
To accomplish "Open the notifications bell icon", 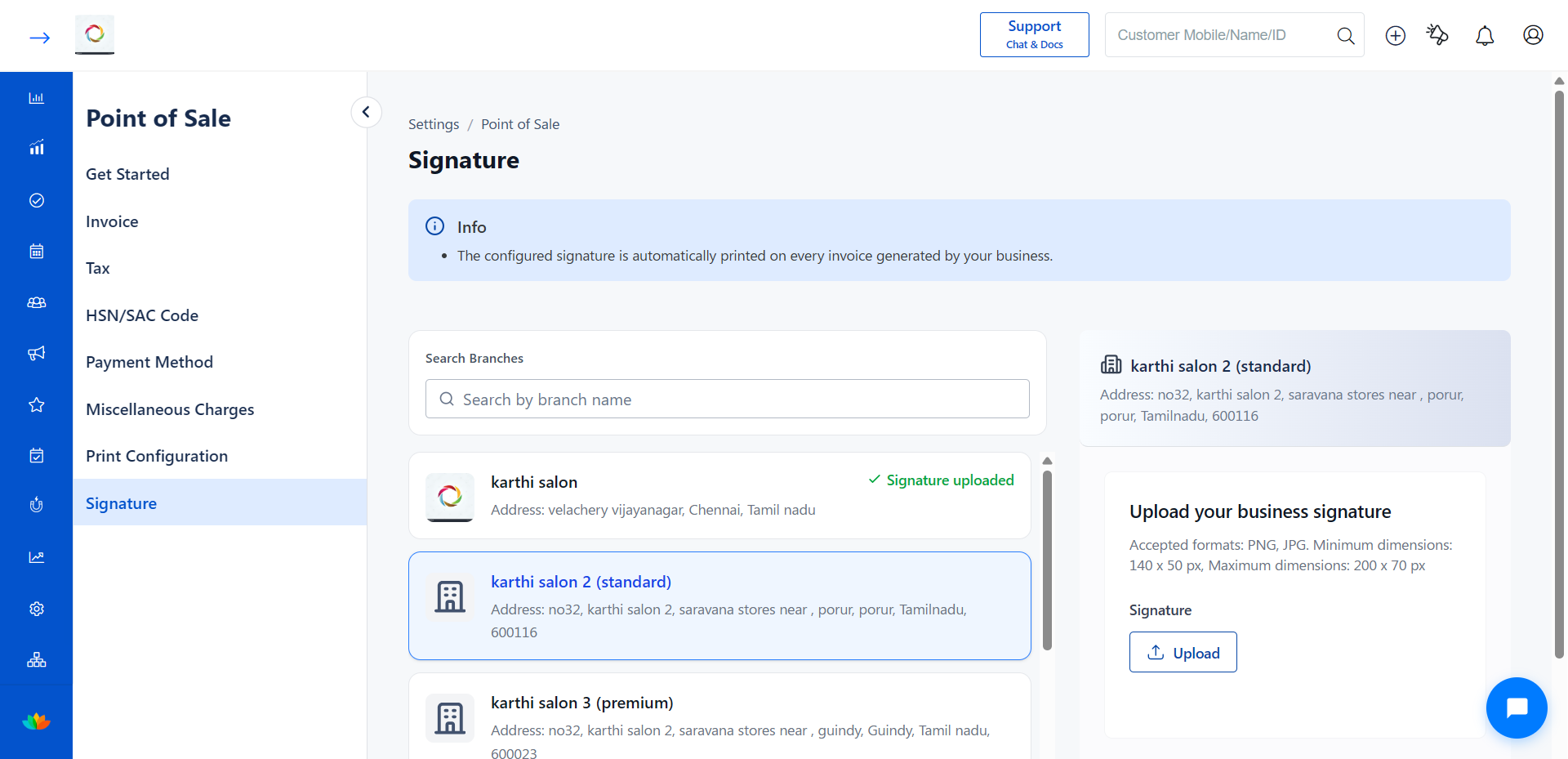I will pos(1485,35).
